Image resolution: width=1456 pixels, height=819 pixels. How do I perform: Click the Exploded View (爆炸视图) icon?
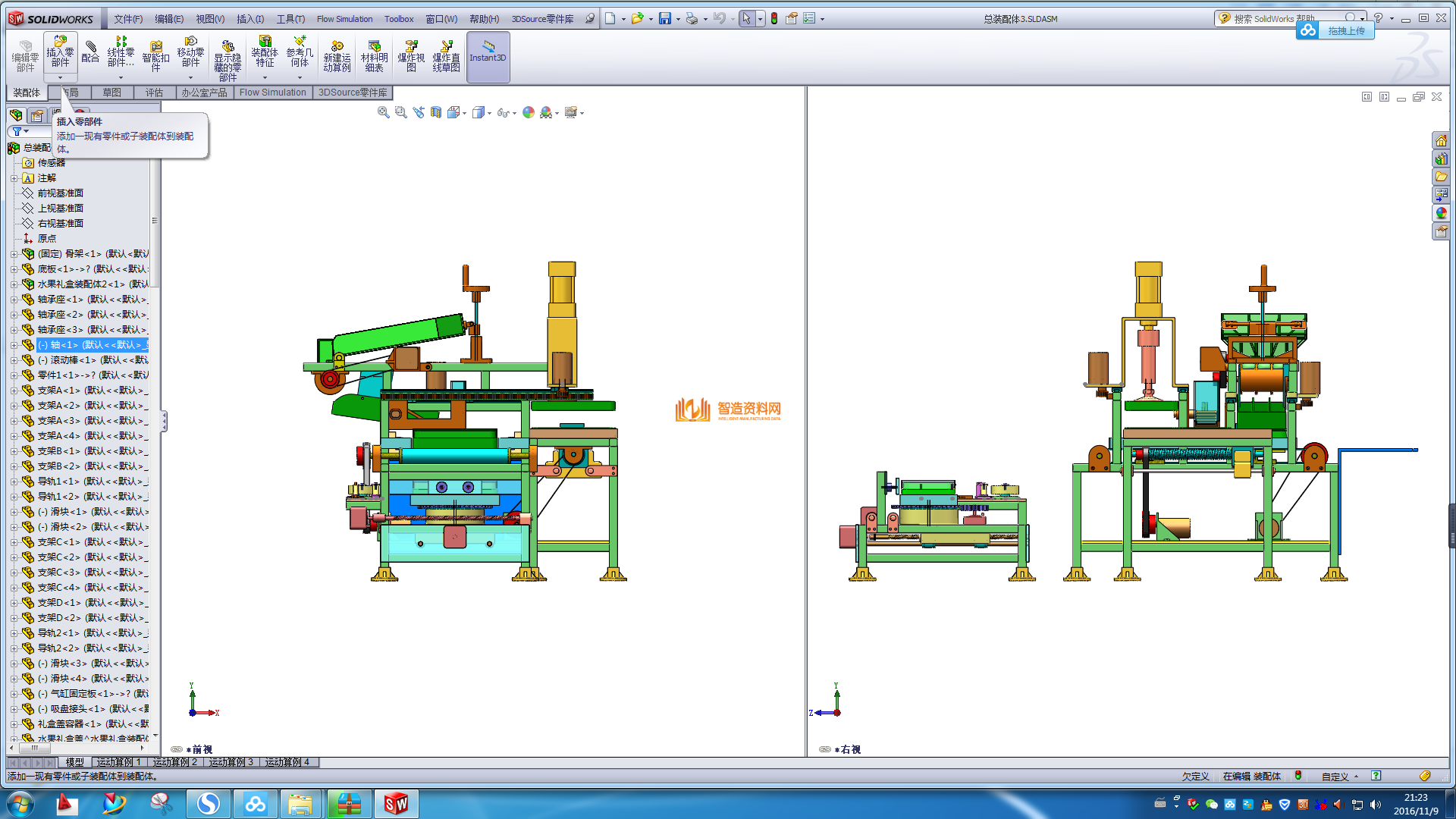(411, 56)
